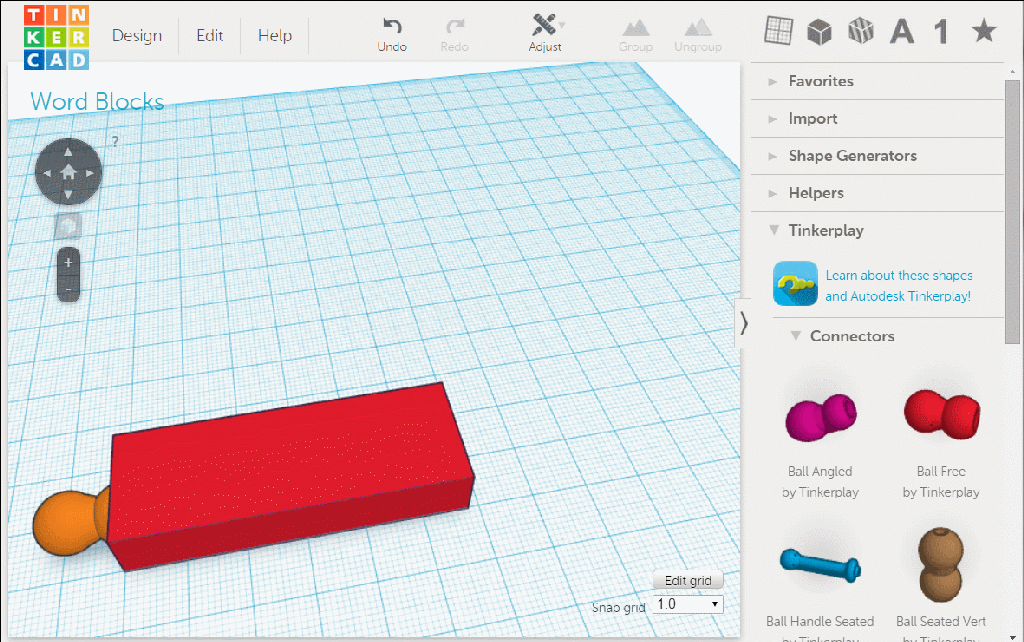The height and width of the screenshot is (642, 1024).
Task: Click the home view button
Action: pyautogui.click(x=69, y=172)
